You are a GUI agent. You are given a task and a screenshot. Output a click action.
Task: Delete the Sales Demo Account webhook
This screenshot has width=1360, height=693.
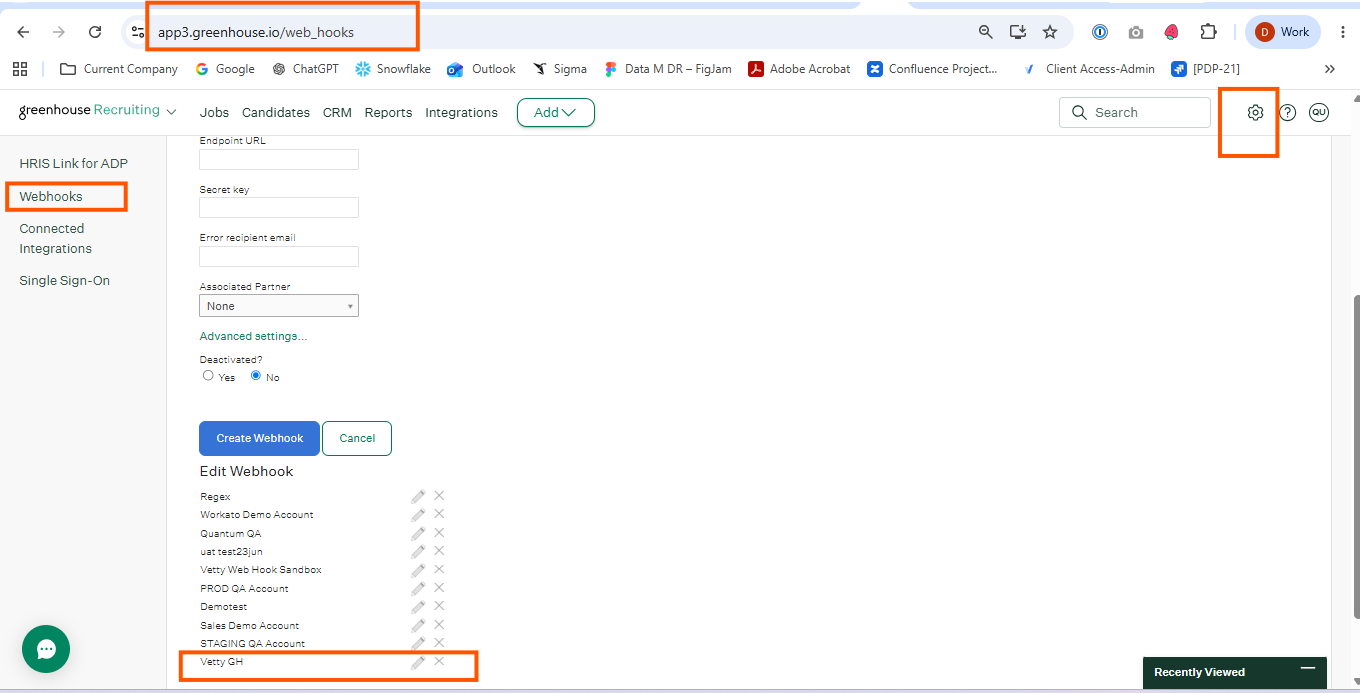point(439,625)
